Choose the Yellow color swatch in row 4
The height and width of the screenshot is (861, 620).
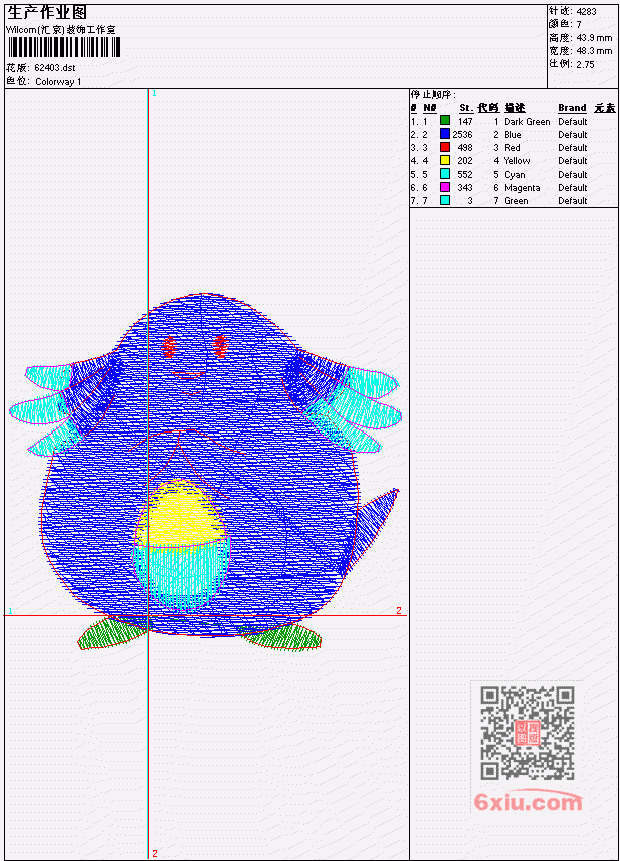[x=445, y=160]
